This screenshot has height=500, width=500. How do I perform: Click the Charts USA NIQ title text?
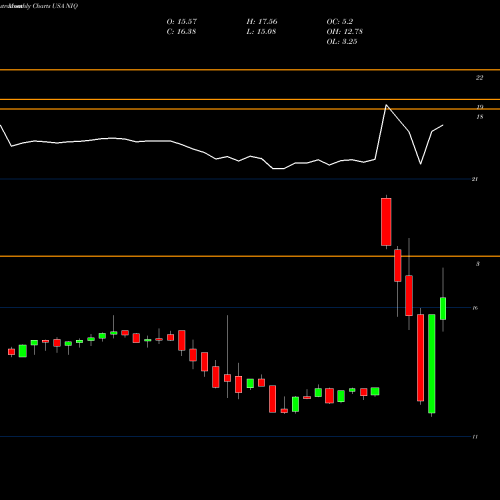click(55, 6)
